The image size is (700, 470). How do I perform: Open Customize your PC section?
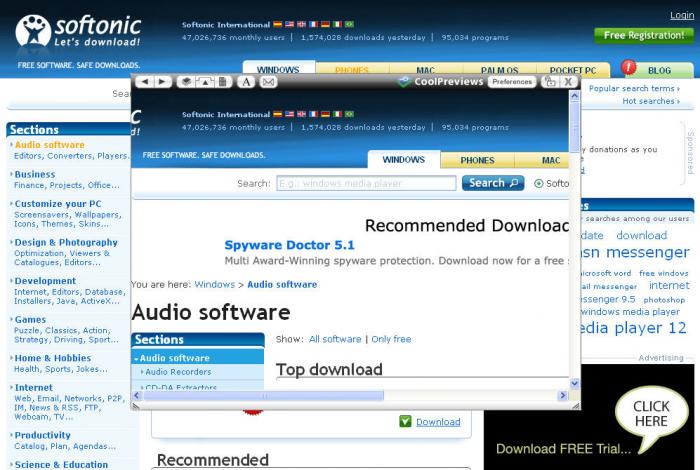coord(58,204)
